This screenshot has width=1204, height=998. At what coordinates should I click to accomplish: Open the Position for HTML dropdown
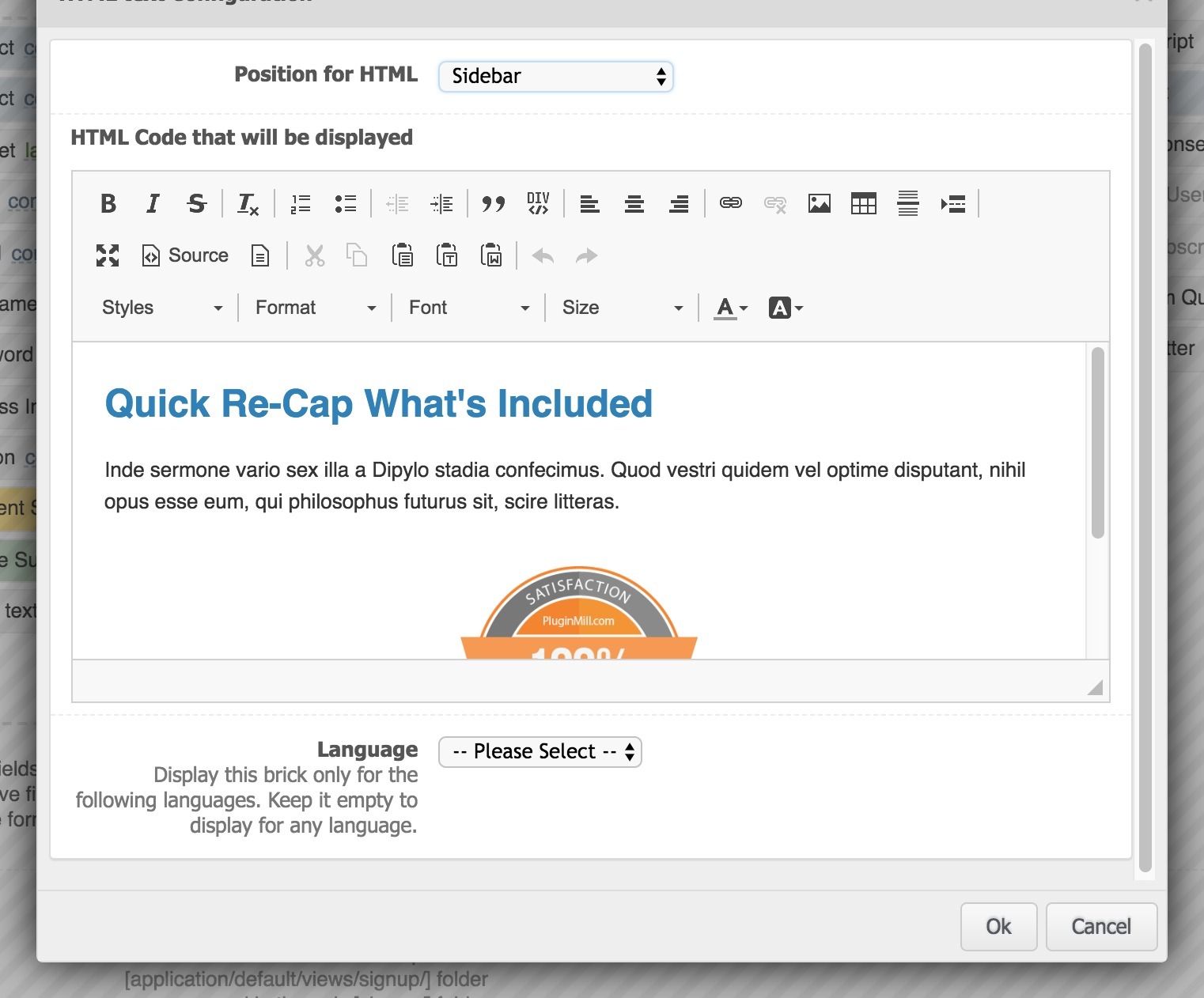coord(555,77)
